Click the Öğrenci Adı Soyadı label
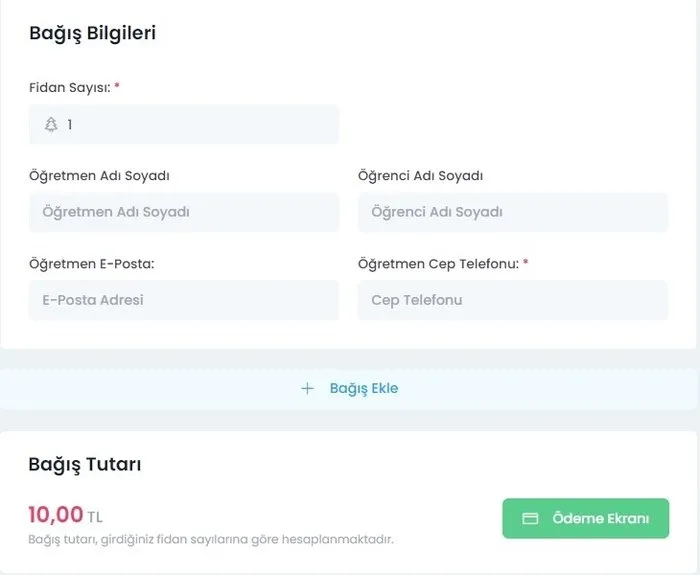The width and height of the screenshot is (700, 575). [420, 176]
